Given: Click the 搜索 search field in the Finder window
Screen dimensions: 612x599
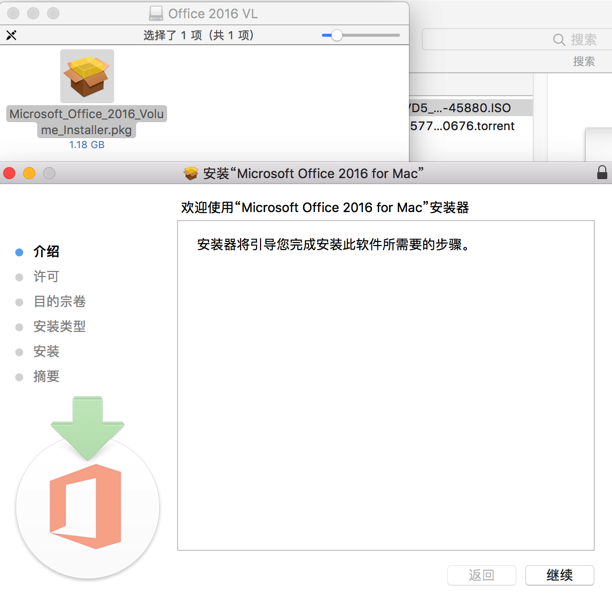Looking at the screenshot, I should coord(517,39).
